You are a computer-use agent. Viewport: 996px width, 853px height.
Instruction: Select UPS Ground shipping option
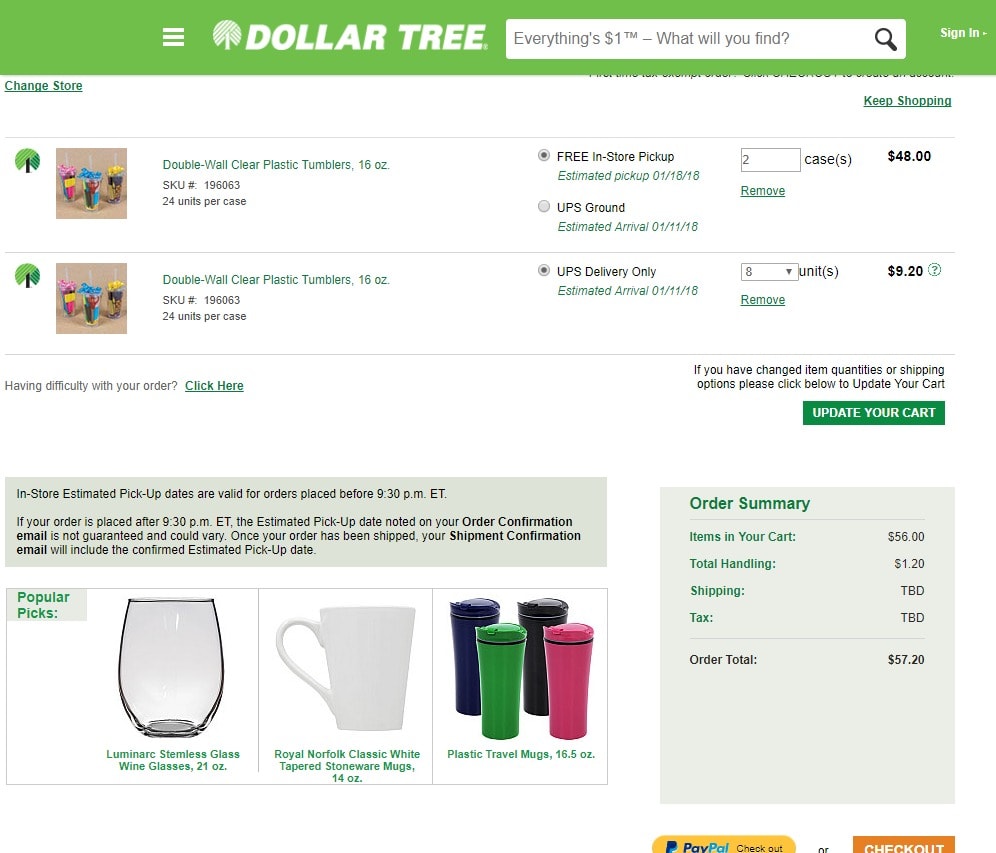click(x=544, y=206)
